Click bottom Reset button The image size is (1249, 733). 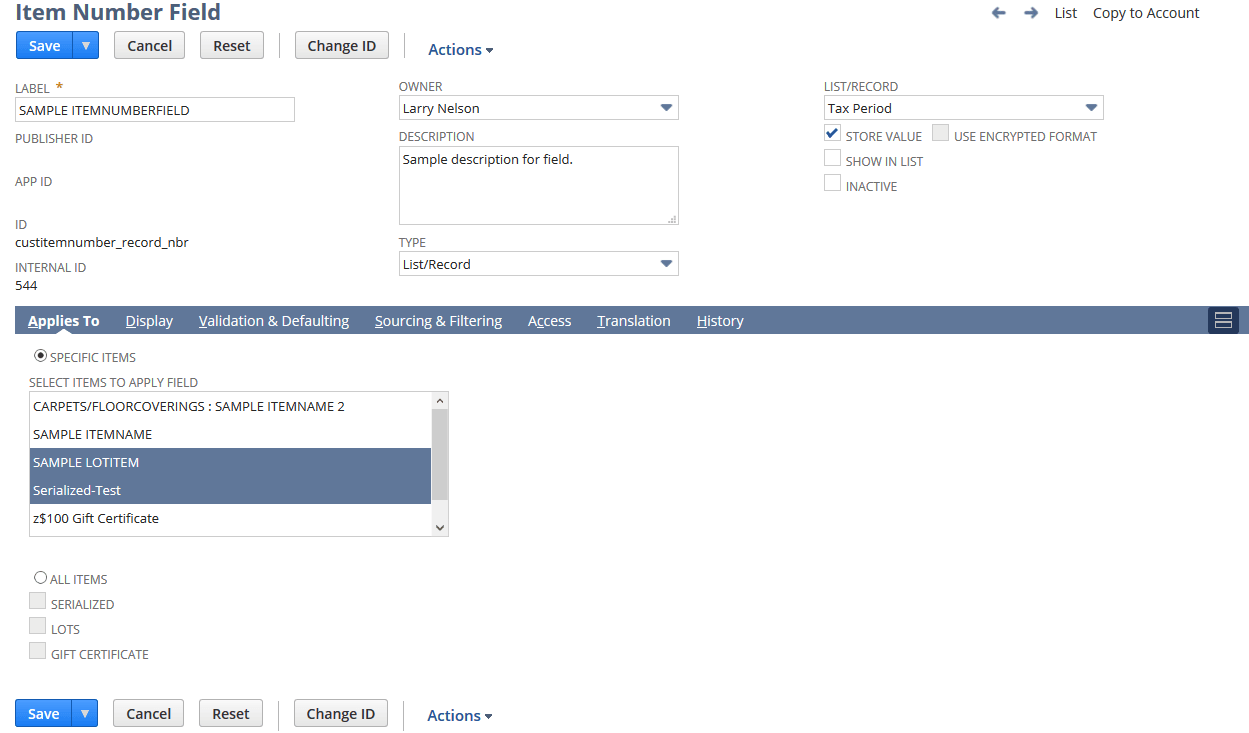pyautogui.click(x=231, y=714)
